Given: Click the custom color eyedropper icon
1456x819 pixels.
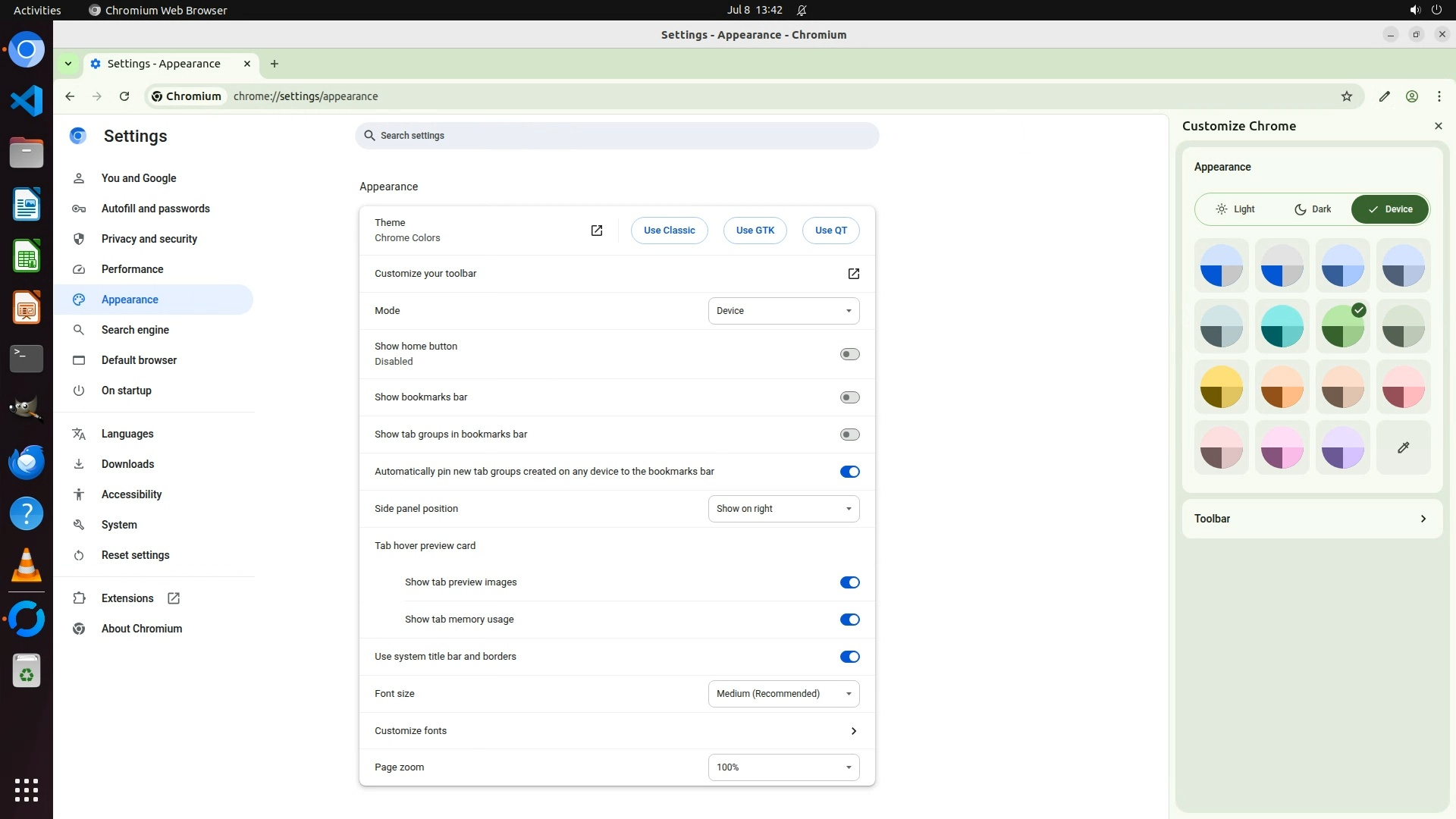Looking at the screenshot, I should click(x=1404, y=448).
